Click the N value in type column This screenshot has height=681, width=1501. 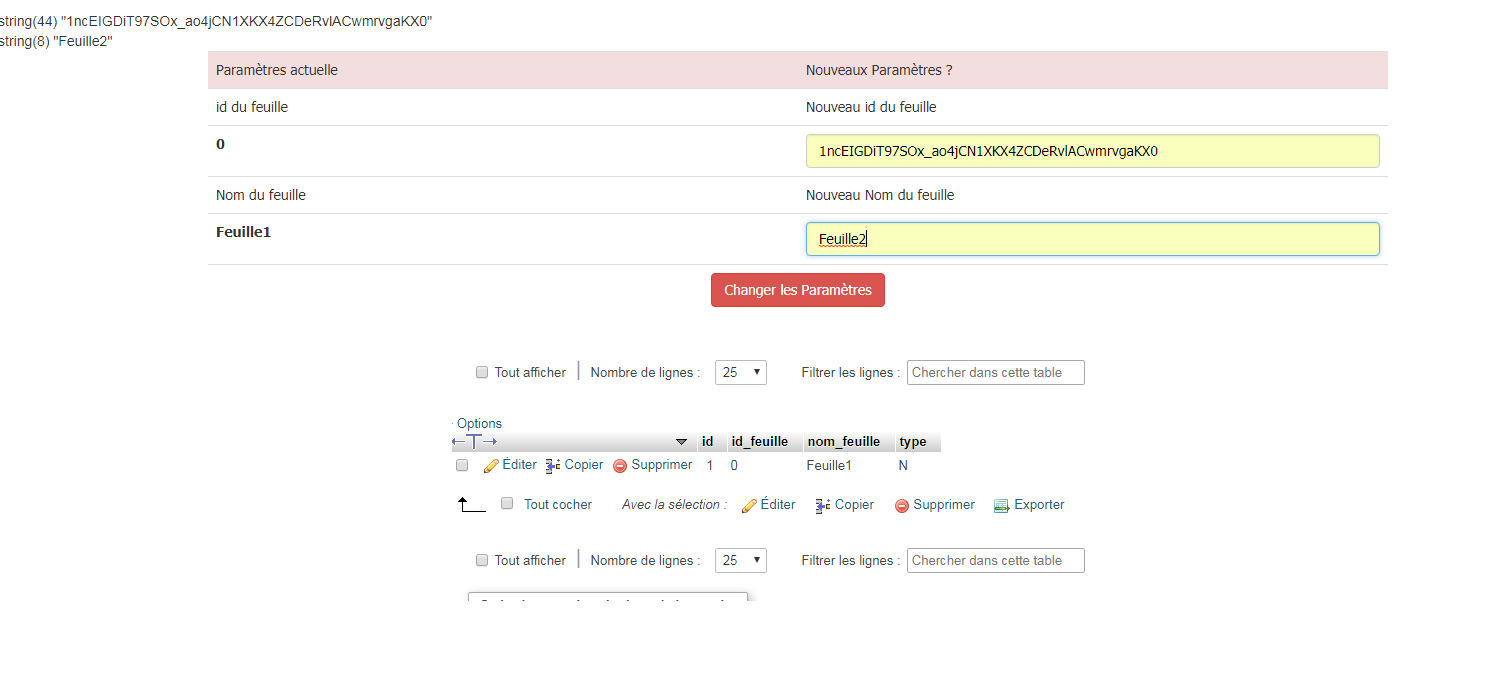(903, 465)
